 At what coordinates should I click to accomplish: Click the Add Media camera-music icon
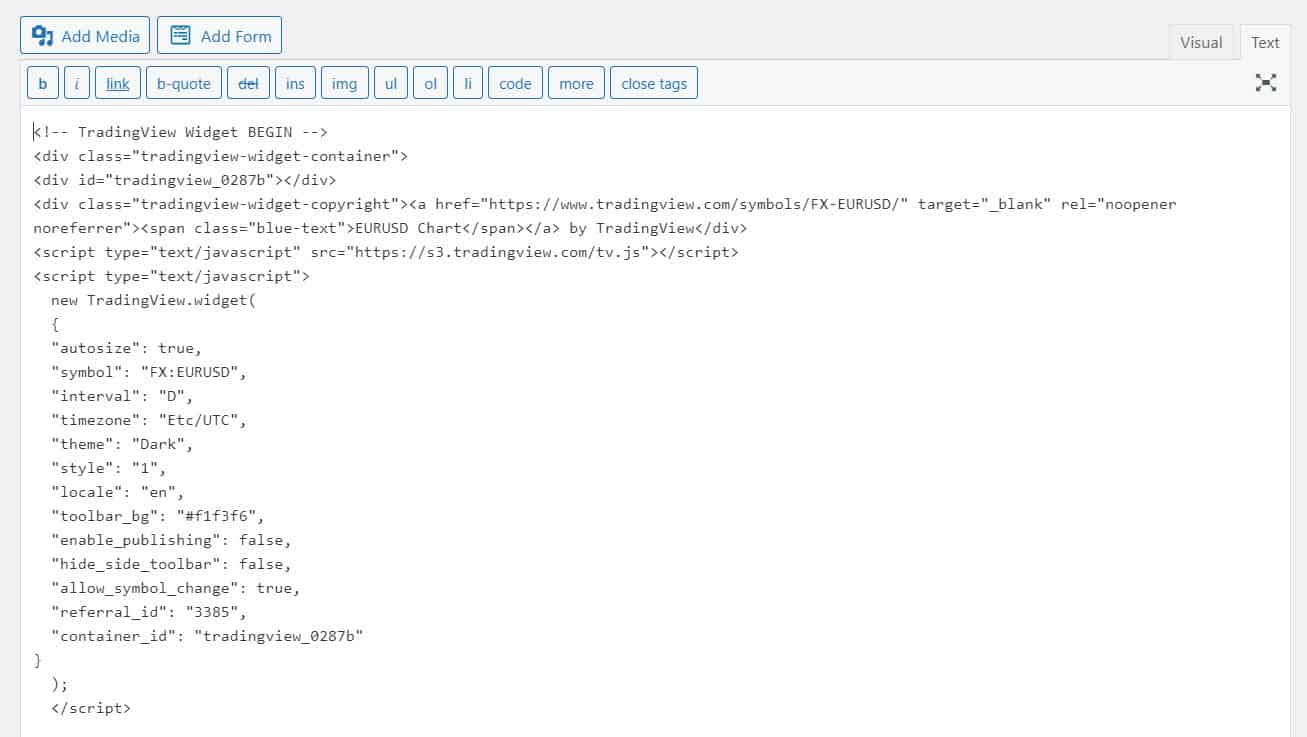pos(42,36)
